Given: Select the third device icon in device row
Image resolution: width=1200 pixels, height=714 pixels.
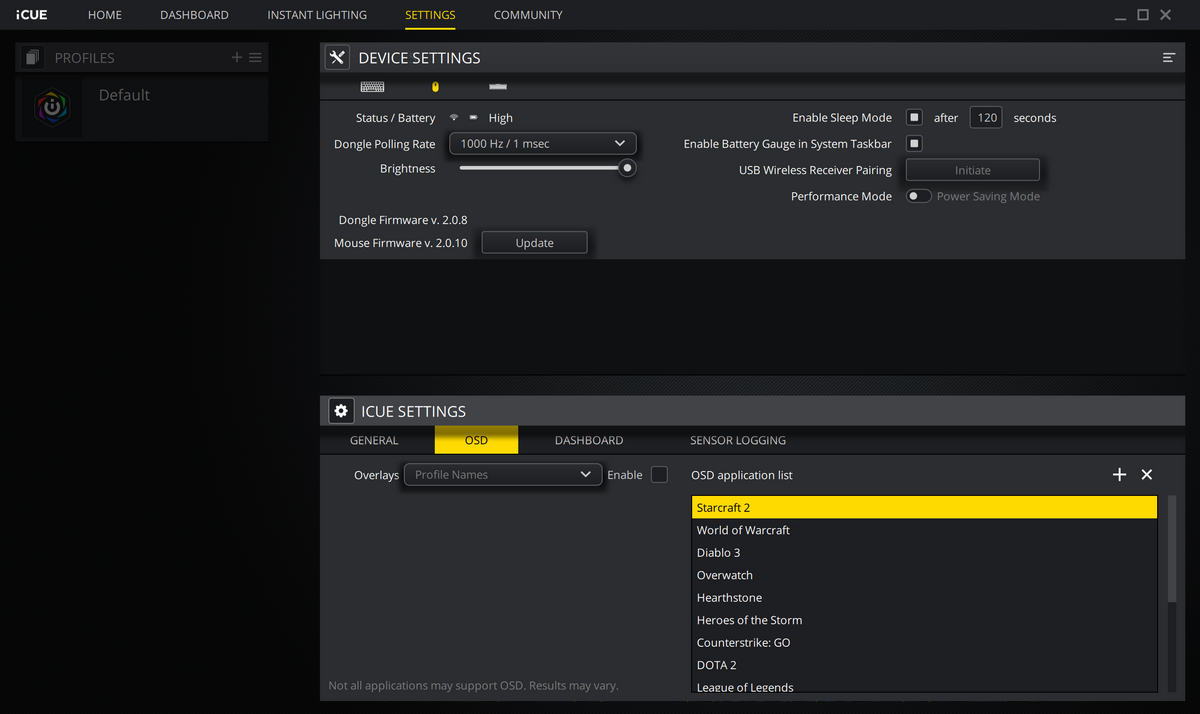Looking at the screenshot, I should pos(497,87).
